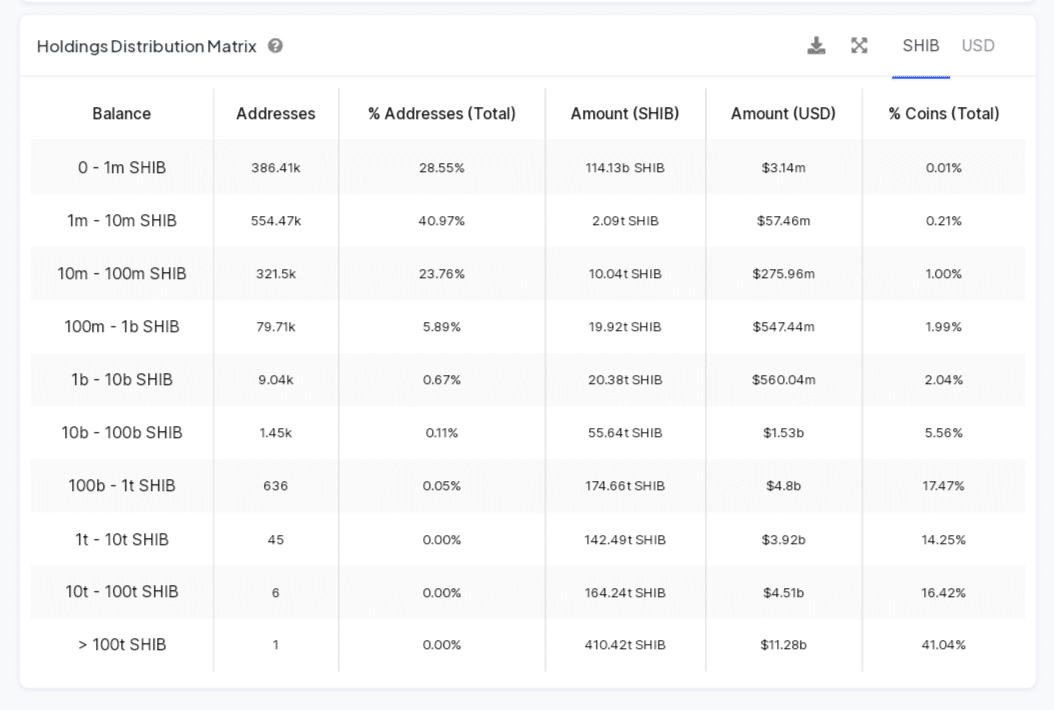The width and height of the screenshot is (1054, 710).
Task: Click the download icon in the matrix header
Action: pyautogui.click(x=816, y=46)
